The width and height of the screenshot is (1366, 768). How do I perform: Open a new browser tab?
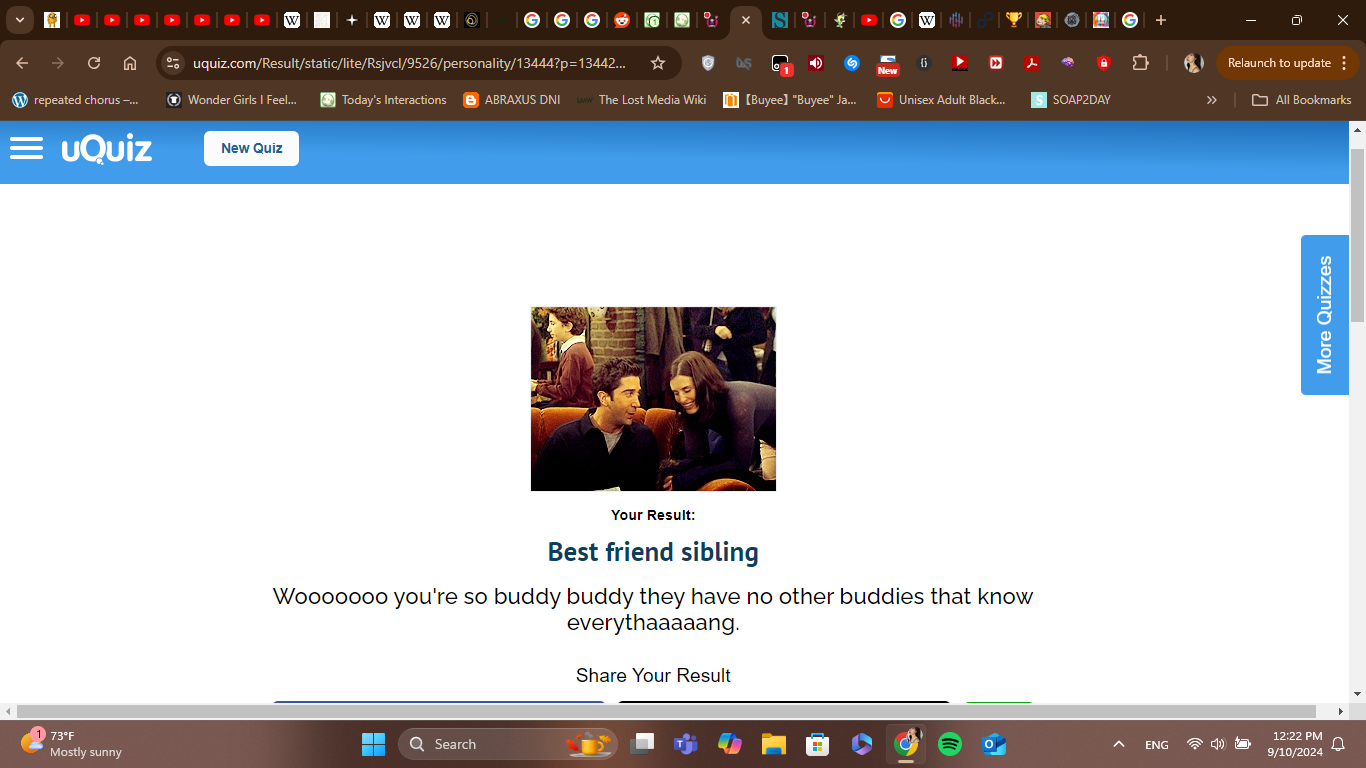(1160, 20)
